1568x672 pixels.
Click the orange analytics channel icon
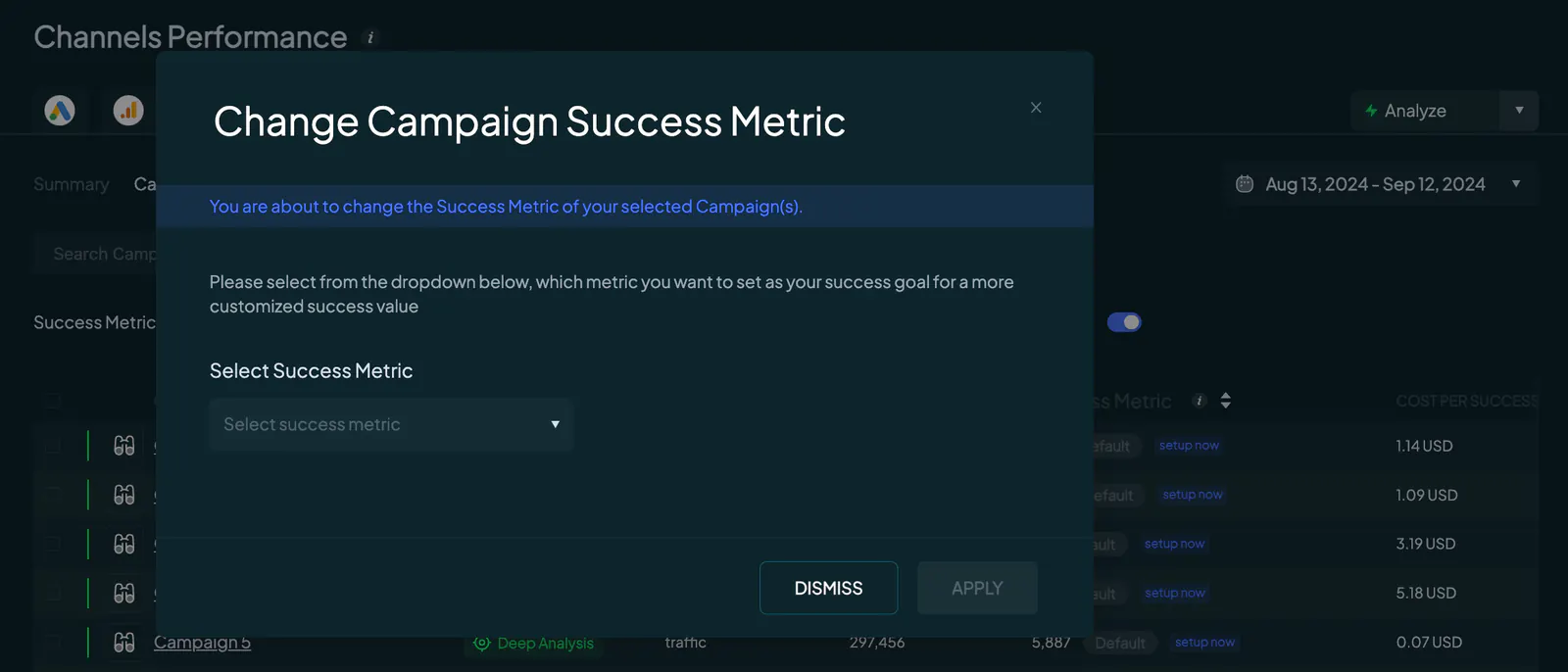tap(128, 111)
